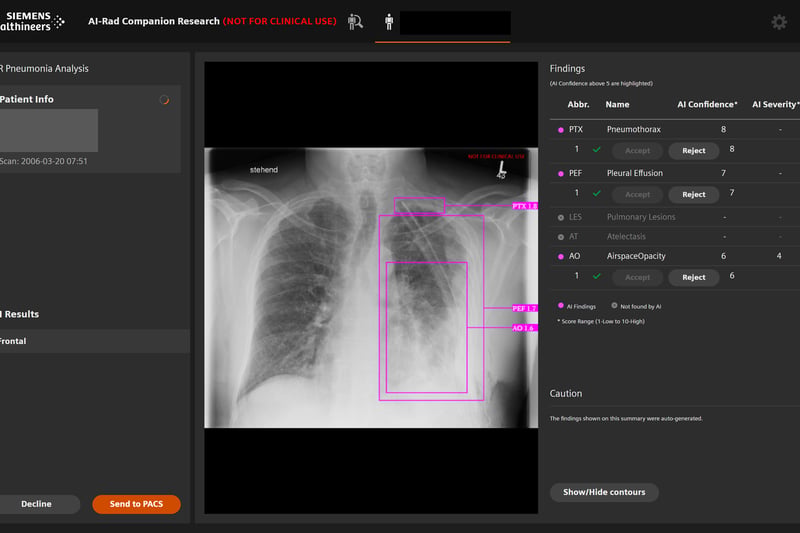Select the Frontal view row
The image size is (800, 533).
(95, 341)
